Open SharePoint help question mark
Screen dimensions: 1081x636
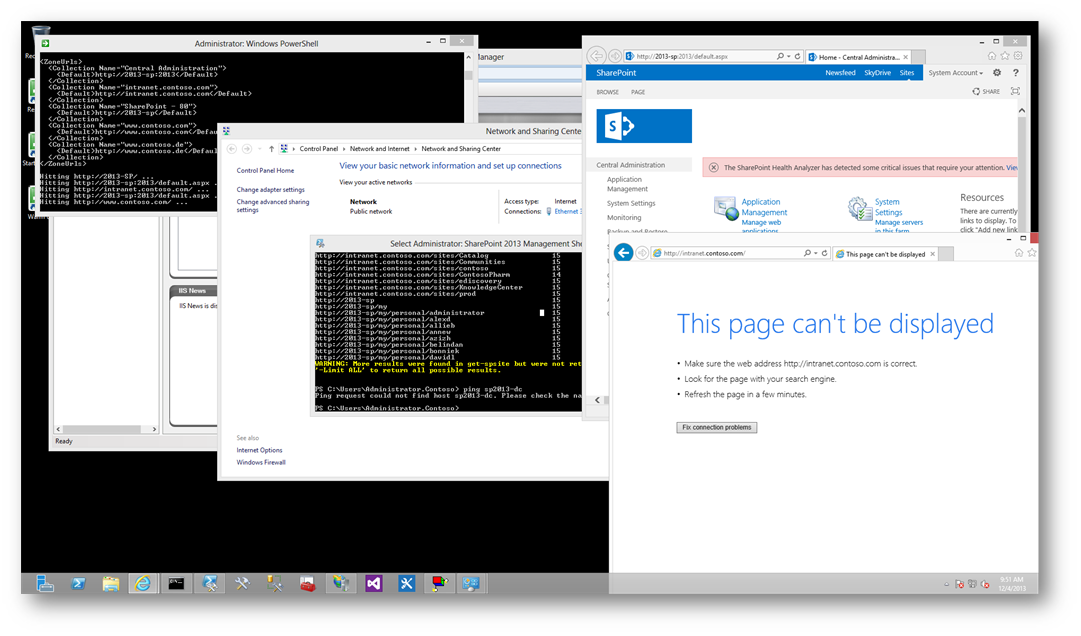1016,72
